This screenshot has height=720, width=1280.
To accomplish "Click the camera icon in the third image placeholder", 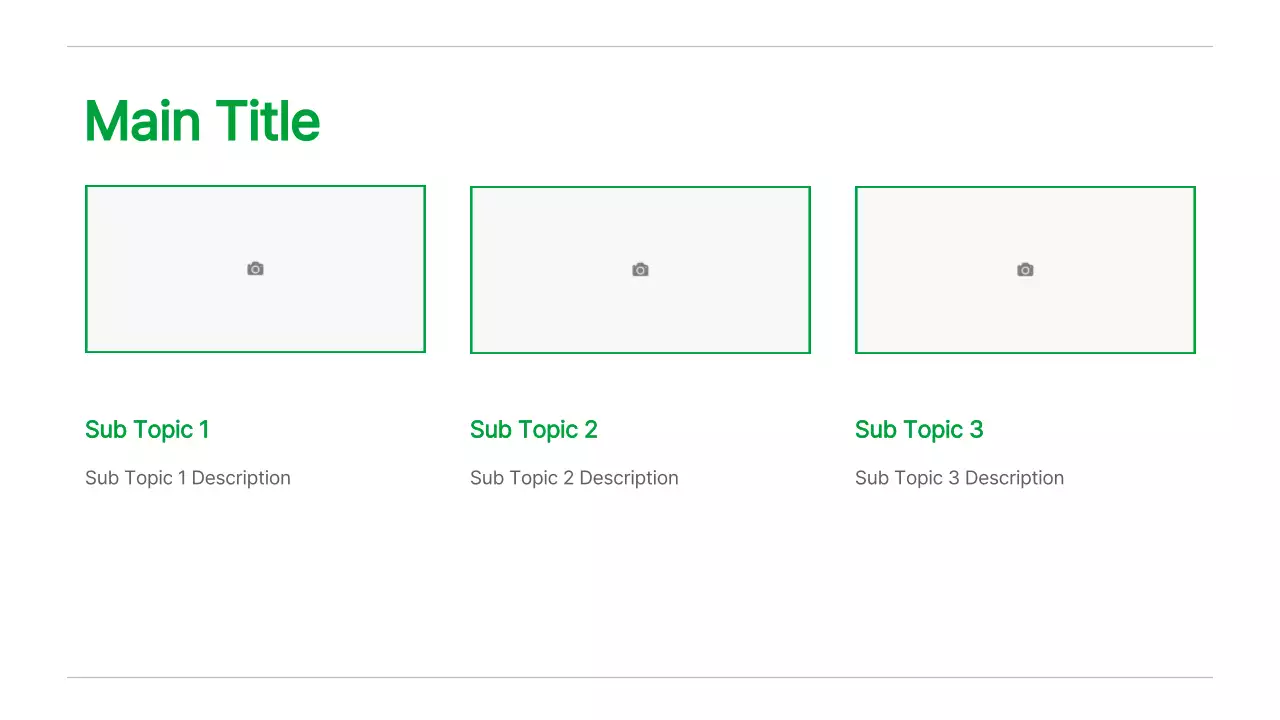I will tap(1025, 270).
